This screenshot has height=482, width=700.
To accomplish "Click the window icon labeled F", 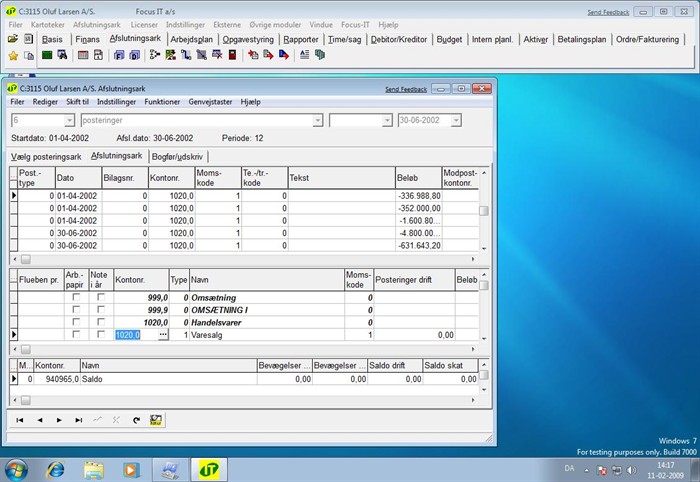I will [x=119, y=55].
